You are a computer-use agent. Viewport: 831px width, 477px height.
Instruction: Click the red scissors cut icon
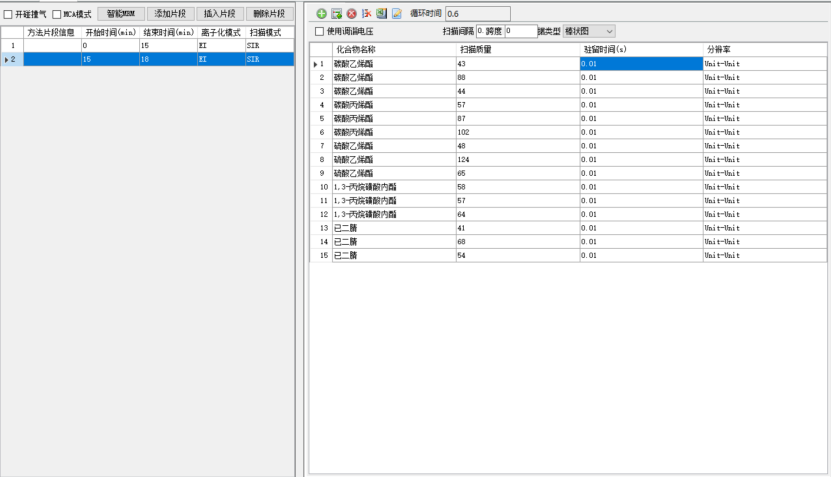pos(366,14)
